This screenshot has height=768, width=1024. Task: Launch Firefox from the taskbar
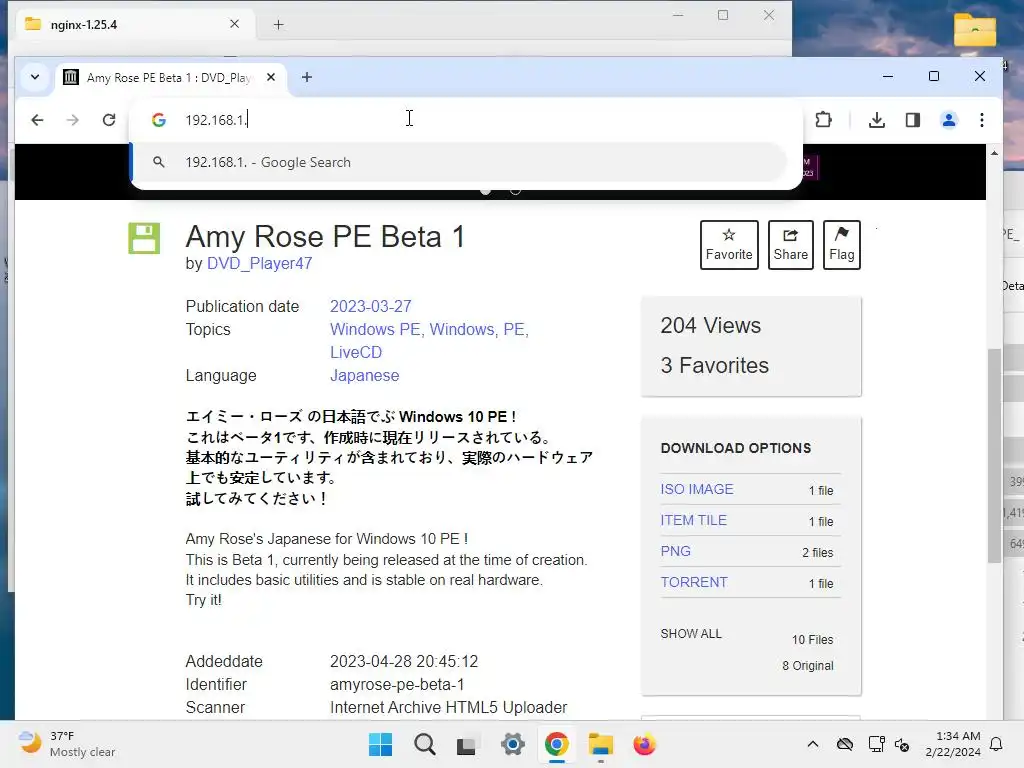coord(644,744)
